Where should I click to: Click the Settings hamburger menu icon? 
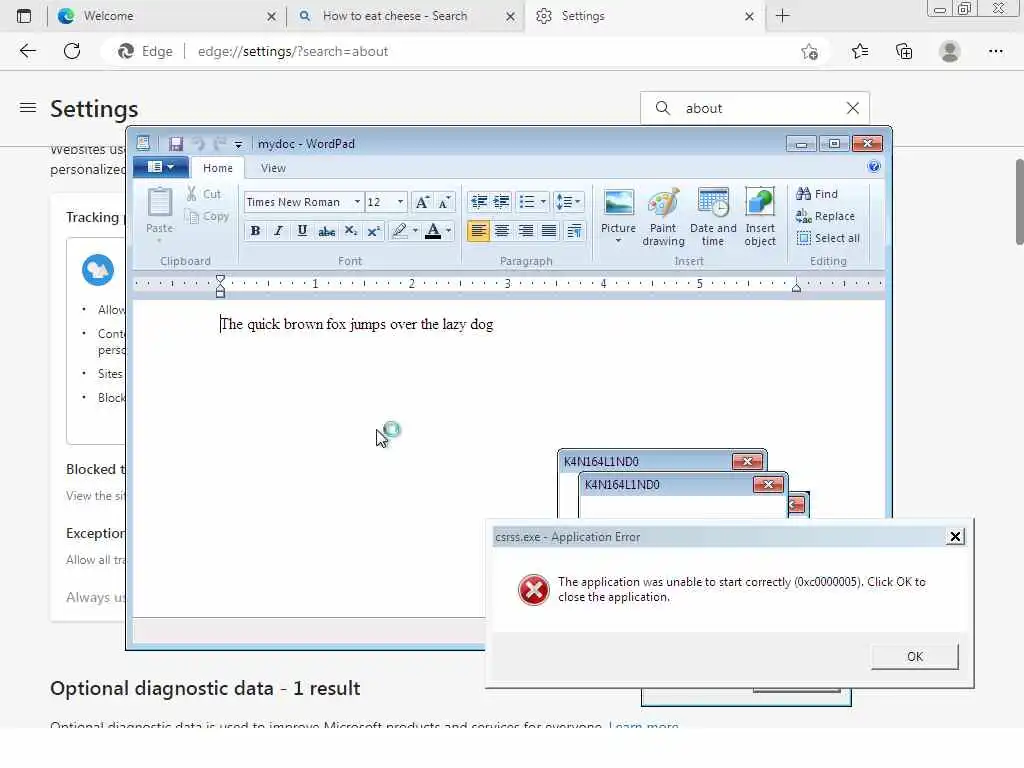pos(27,108)
